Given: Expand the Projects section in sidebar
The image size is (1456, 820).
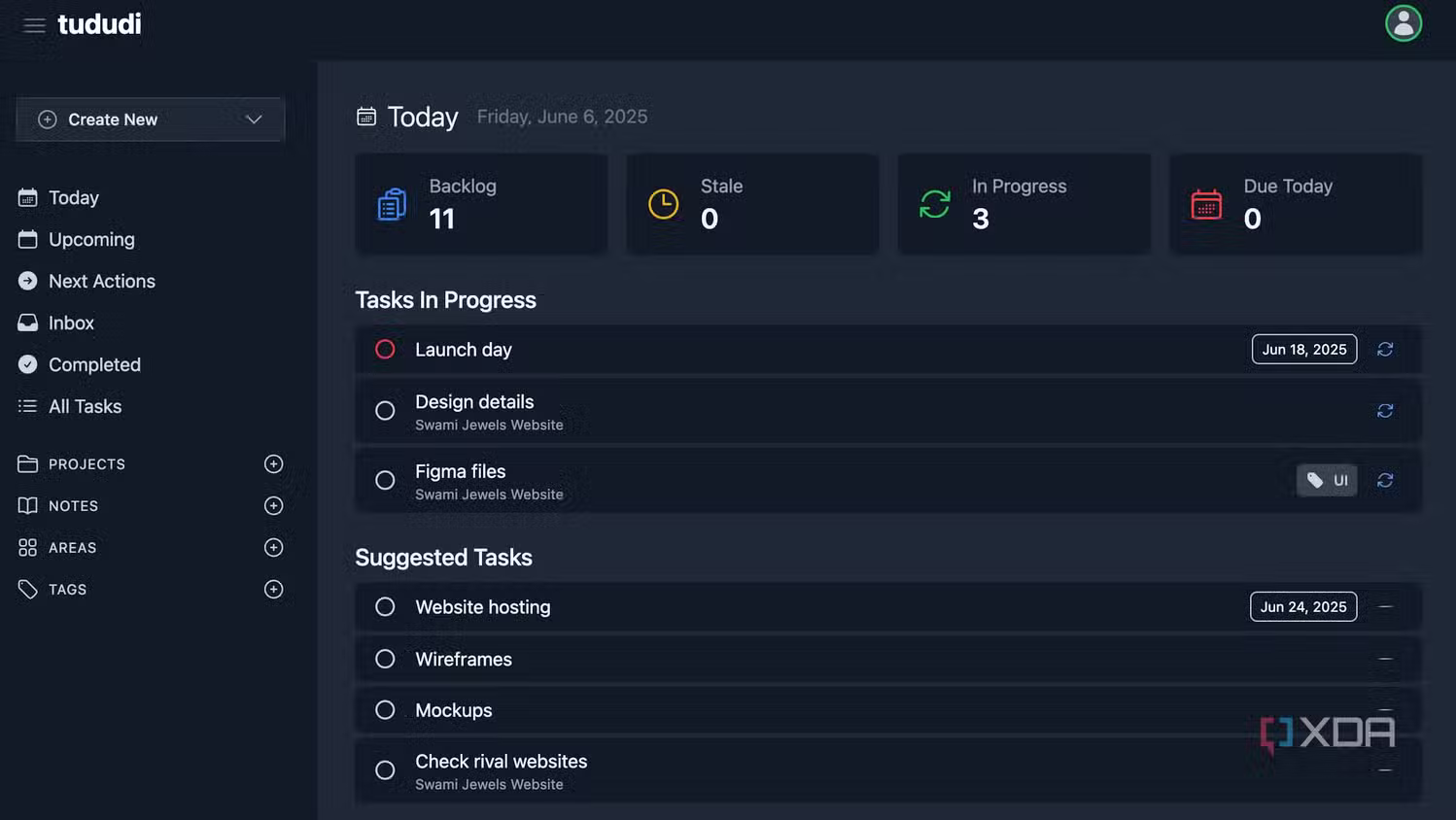Looking at the screenshot, I should point(87,464).
